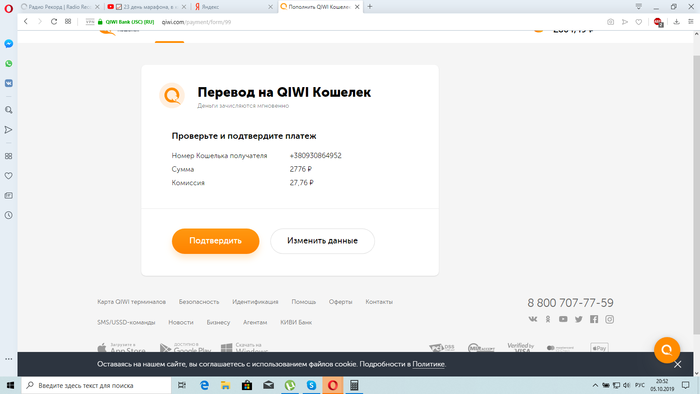Open QIWI VK social icon
Image resolution: width=700 pixels, height=394 pixels.
click(x=533, y=319)
